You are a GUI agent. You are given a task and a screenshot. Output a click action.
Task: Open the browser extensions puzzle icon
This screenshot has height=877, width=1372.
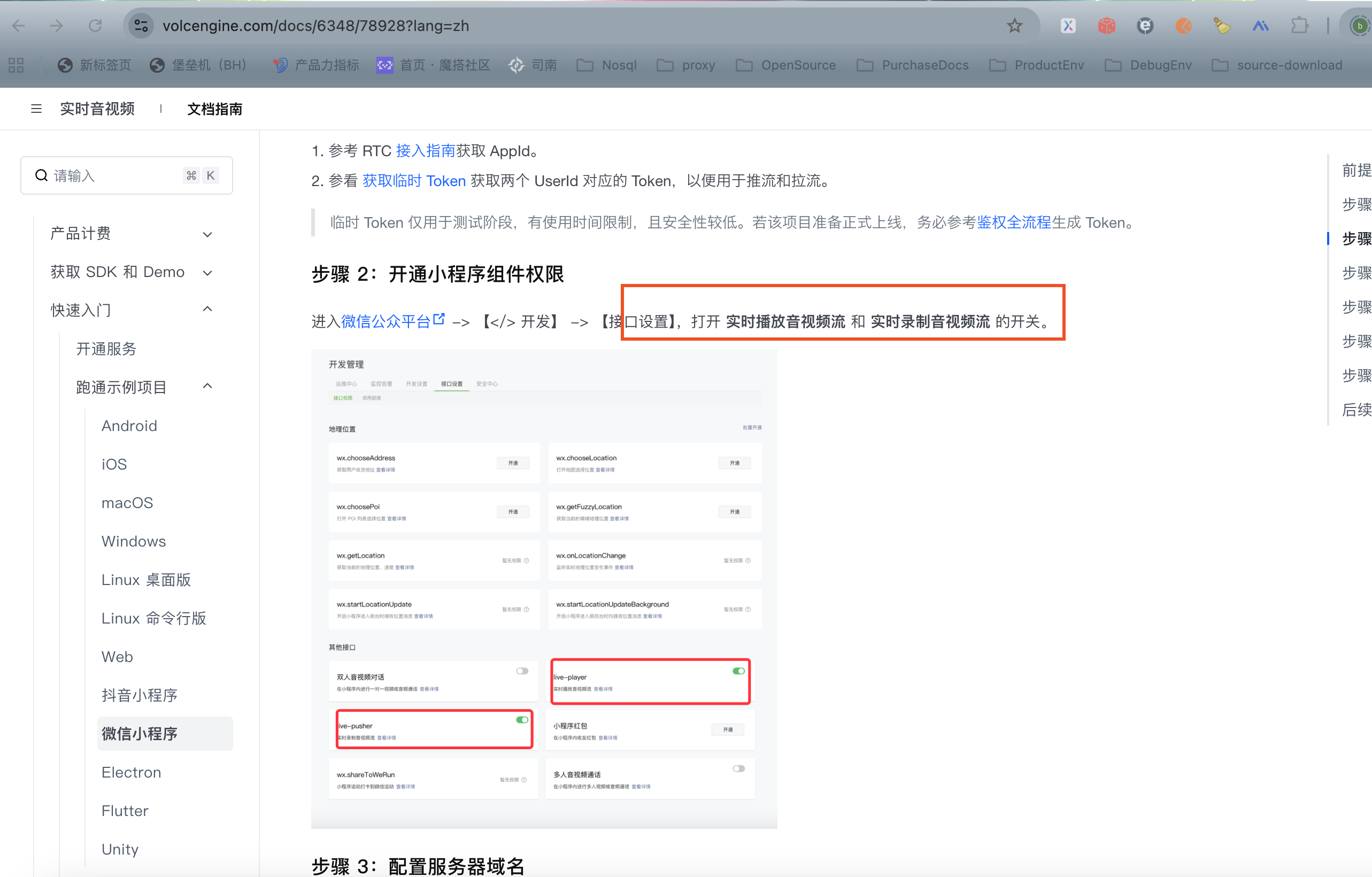click(x=1300, y=26)
